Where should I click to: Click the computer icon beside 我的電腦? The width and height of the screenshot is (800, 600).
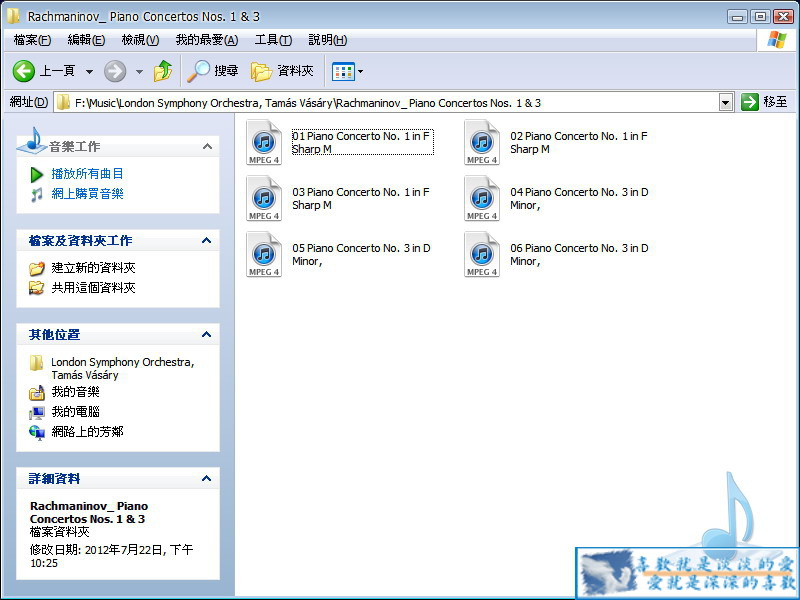[37, 412]
